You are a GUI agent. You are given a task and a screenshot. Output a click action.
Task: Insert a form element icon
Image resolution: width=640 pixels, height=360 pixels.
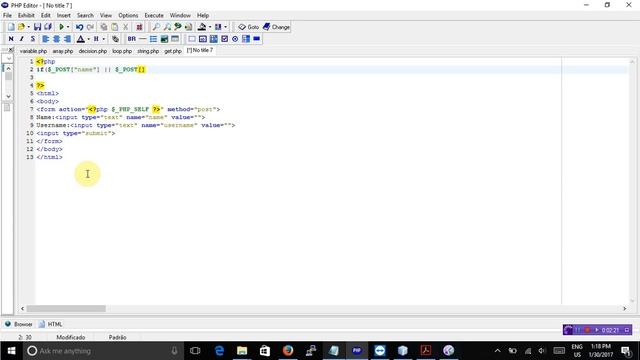(x=191, y=39)
